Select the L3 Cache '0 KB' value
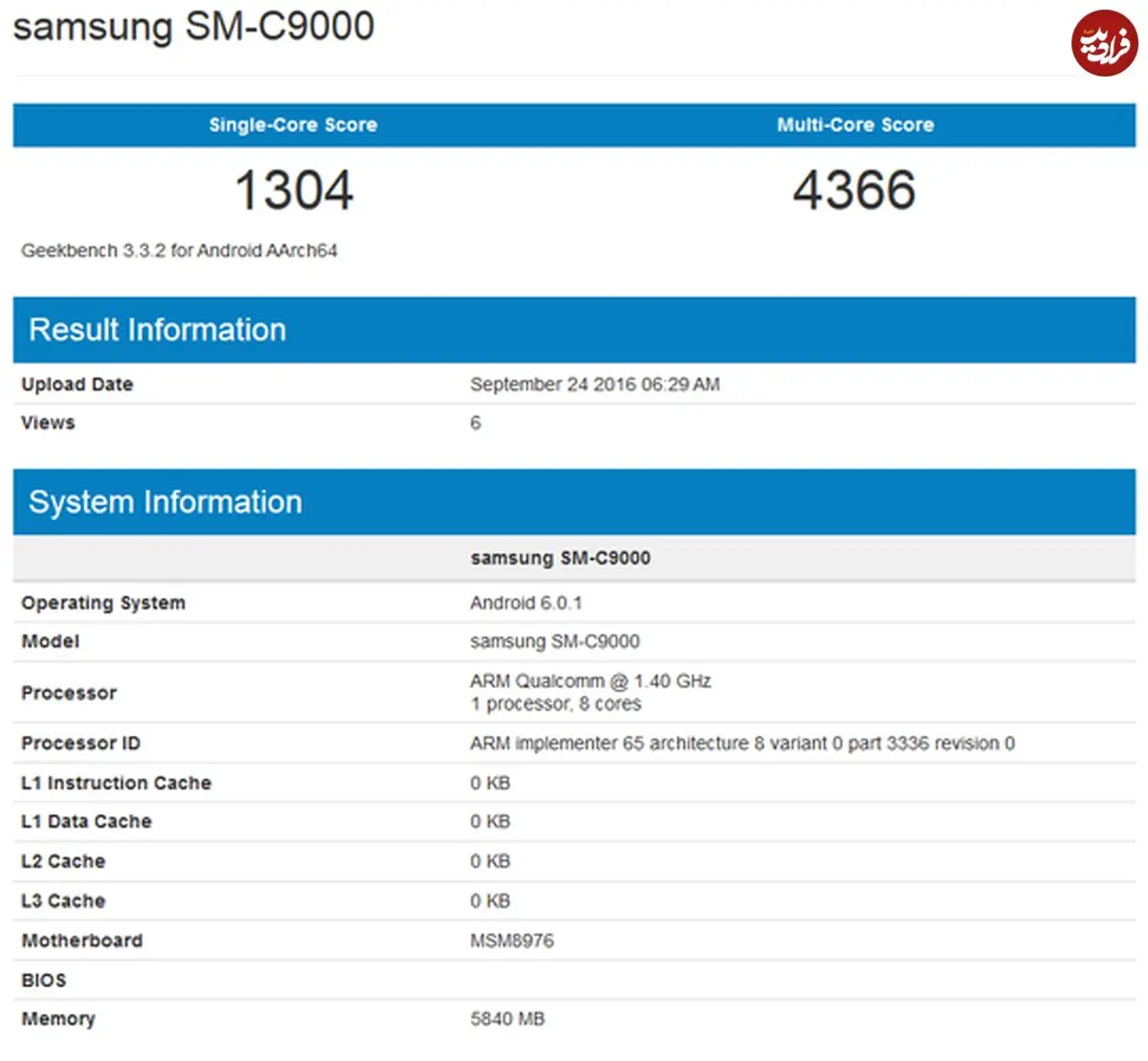This screenshot has width=1148, height=1061. [490, 901]
